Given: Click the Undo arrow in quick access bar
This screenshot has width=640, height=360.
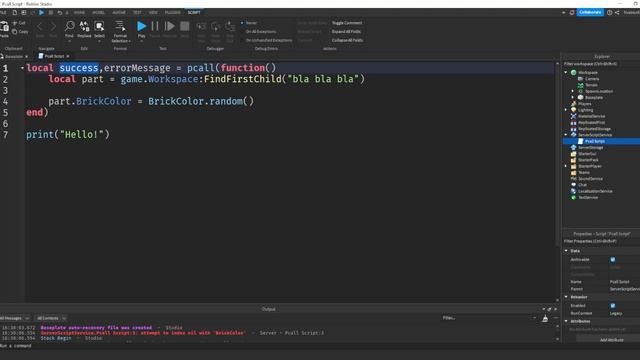Looking at the screenshot, I should (60, 13).
